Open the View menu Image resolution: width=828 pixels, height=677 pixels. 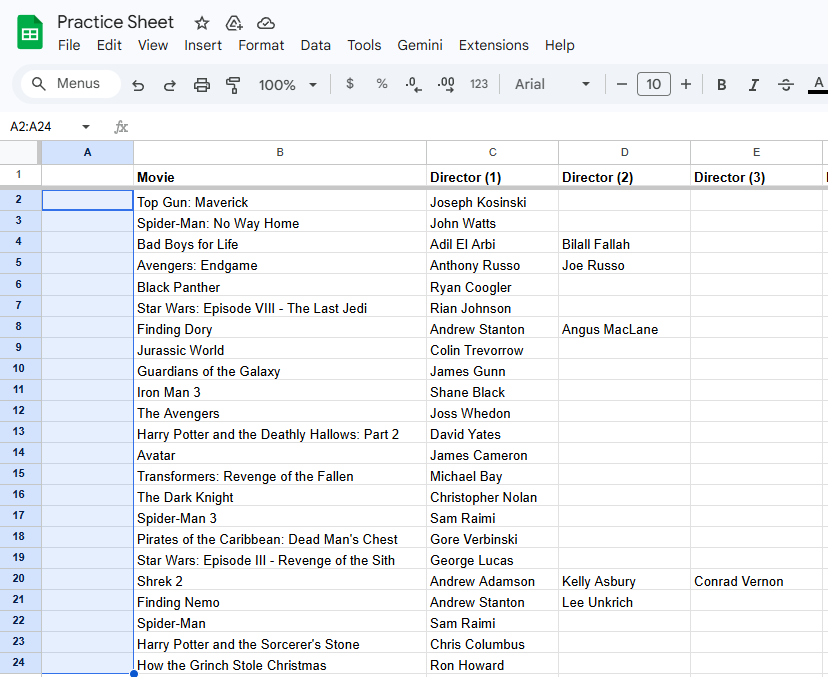(x=153, y=45)
